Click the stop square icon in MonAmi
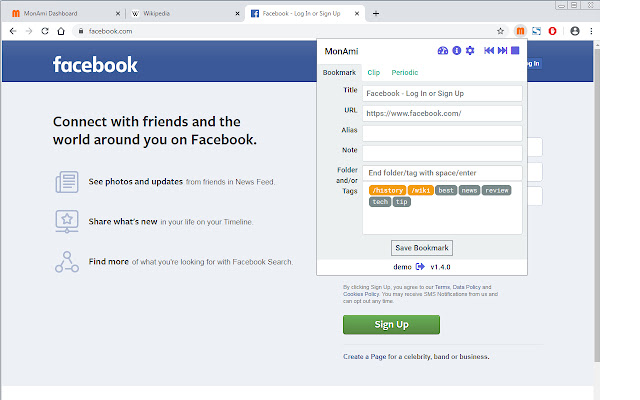Viewport: 640px width, 400px height. pyautogui.click(x=515, y=51)
